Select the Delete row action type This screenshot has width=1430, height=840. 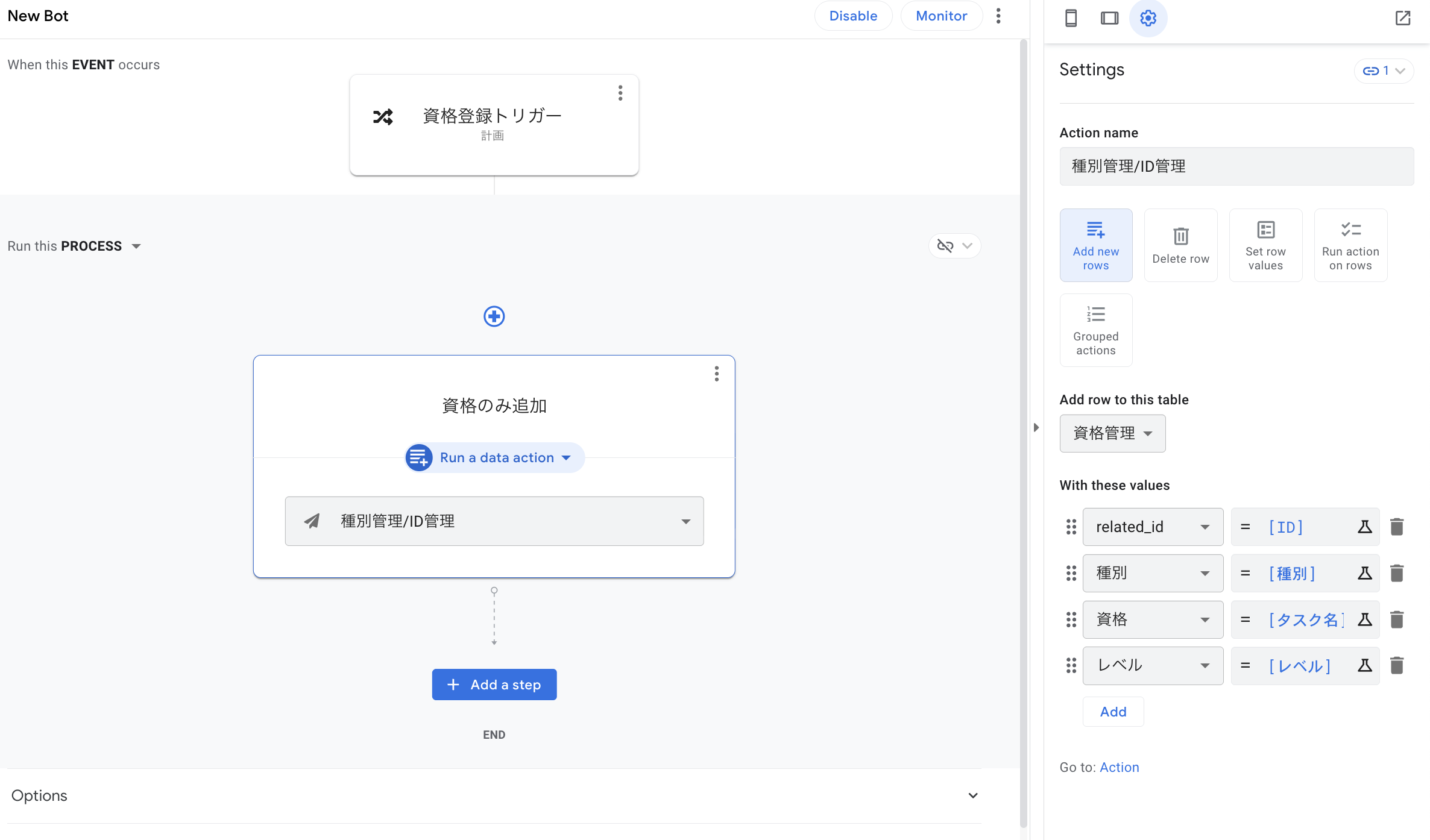click(x=1180, y=245)
